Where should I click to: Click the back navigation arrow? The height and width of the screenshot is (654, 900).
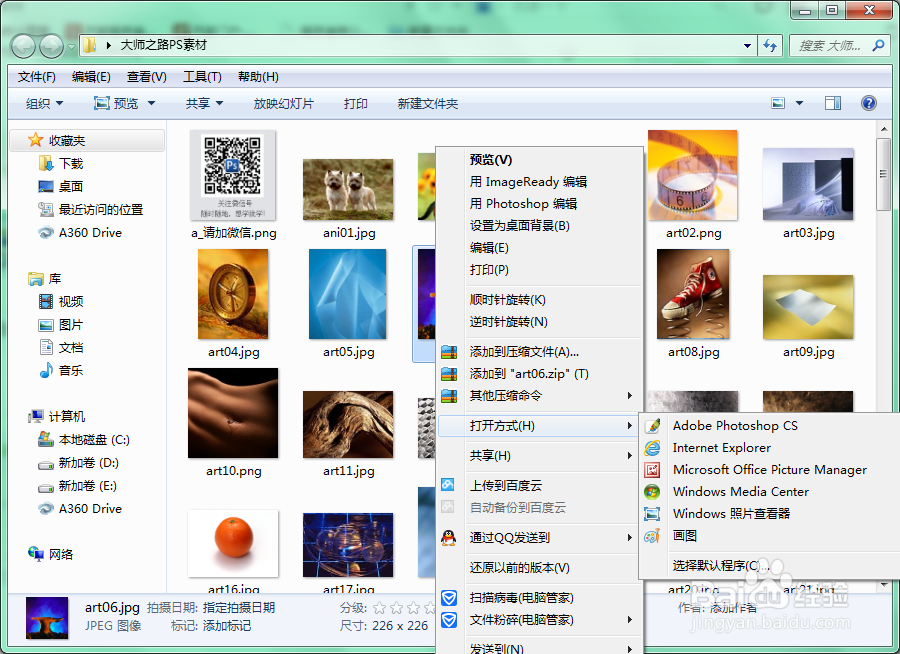(x=24, y=46)
